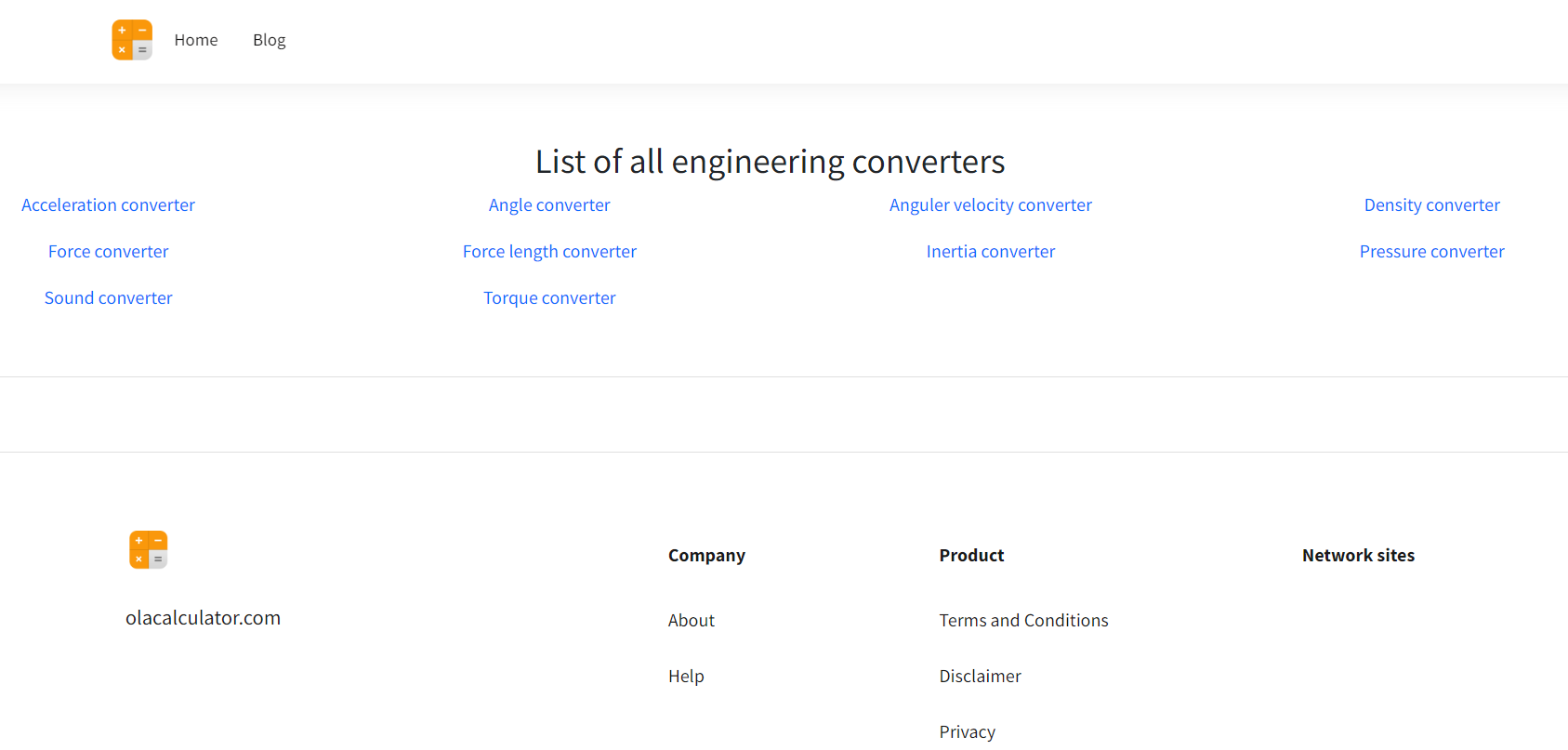Open the Density converter
The image size is (1568, 750).
pyautogui.click(x=1431, y=204)
